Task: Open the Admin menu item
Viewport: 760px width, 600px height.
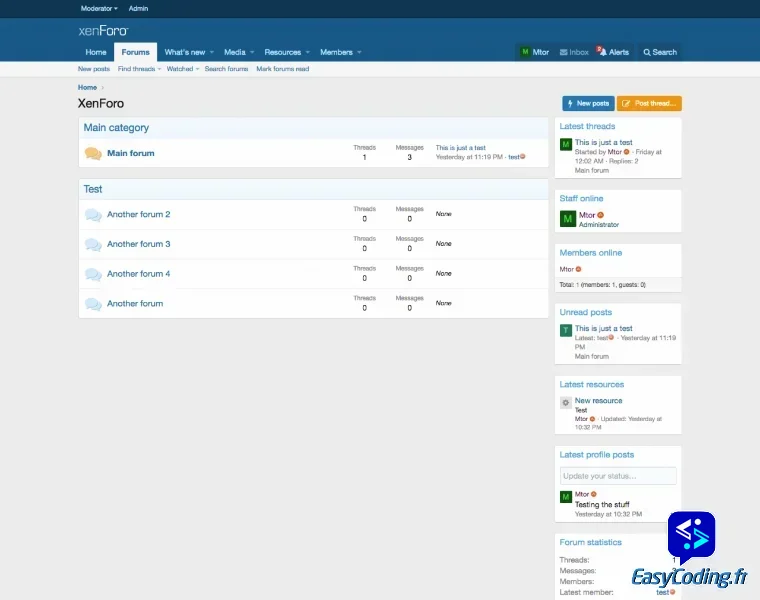Action: (138, 8)
